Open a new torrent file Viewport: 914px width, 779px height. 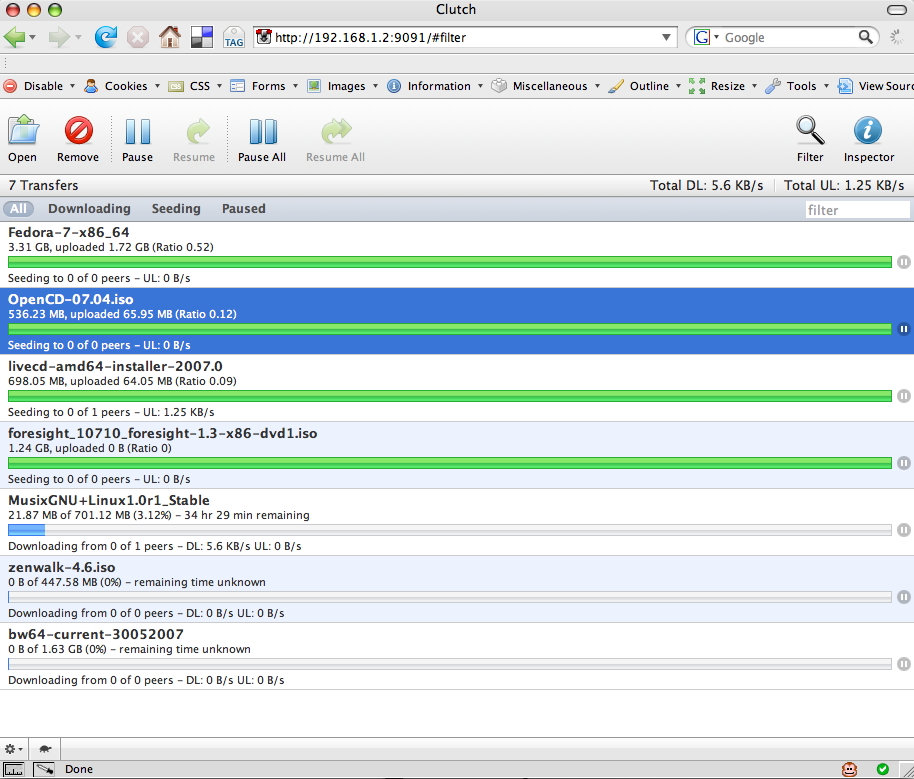(23, 139)
